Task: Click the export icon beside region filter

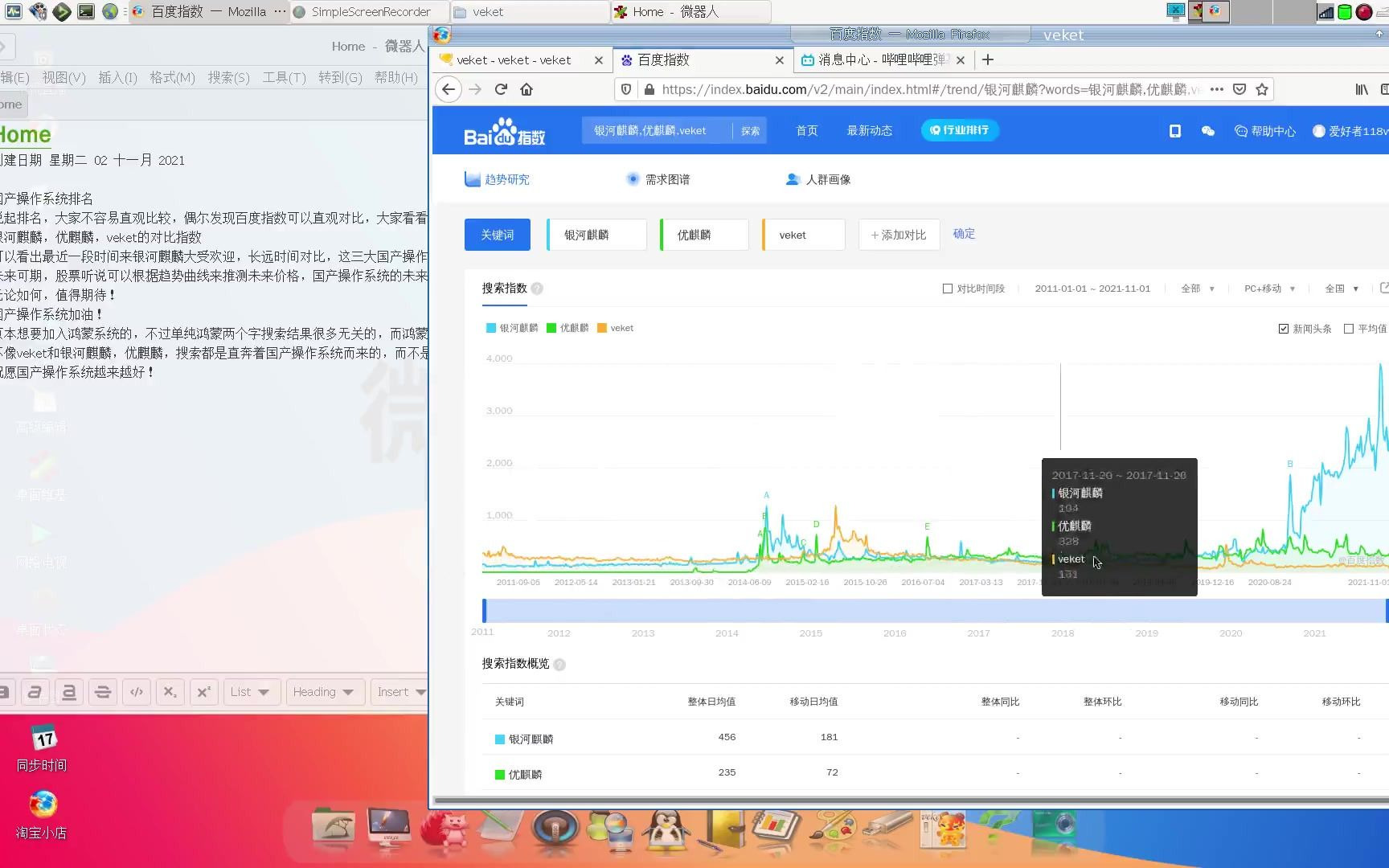Action: pyautogui.click(x=1384, y=288)
